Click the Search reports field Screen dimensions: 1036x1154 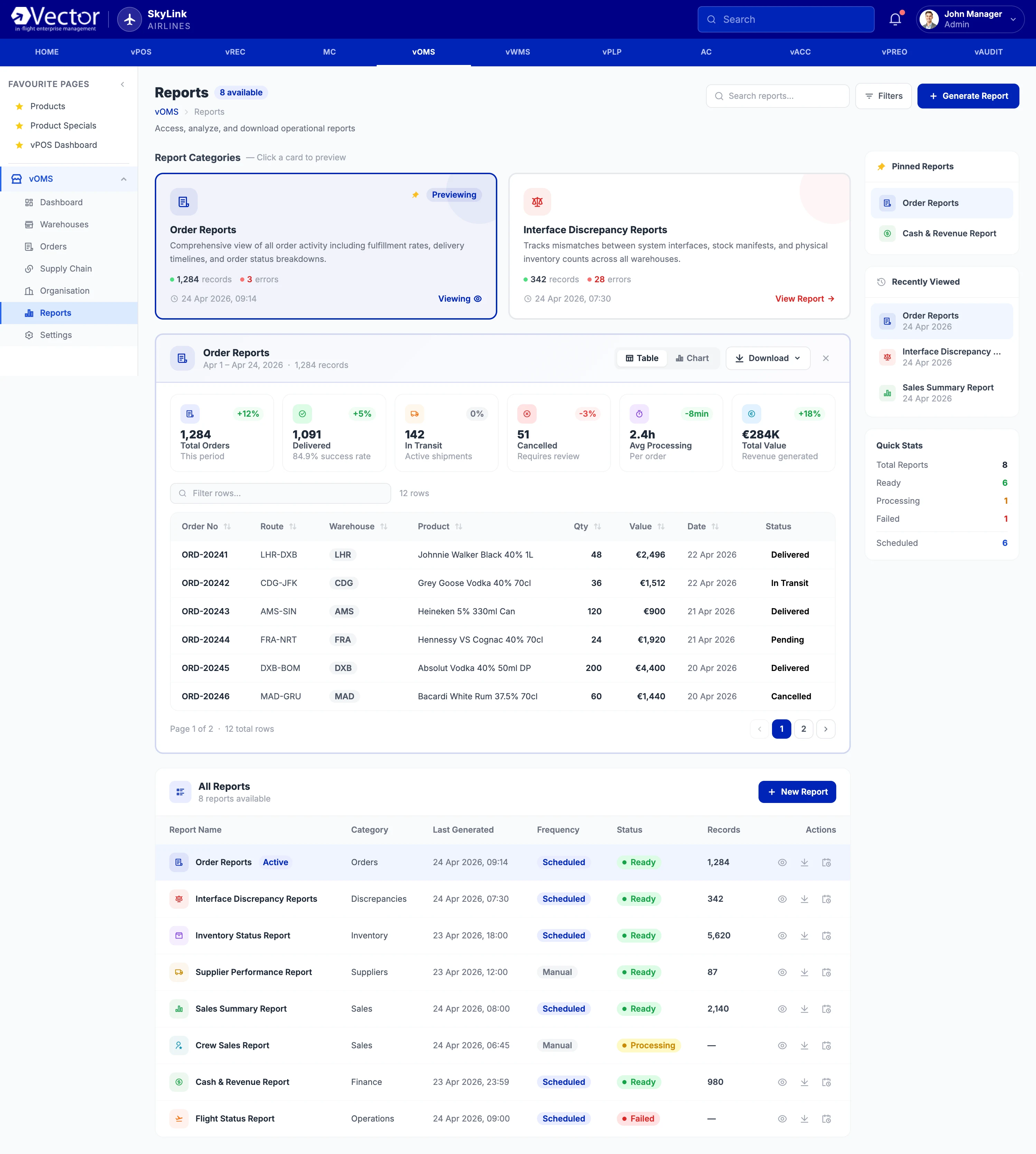[x=778, y=96]
